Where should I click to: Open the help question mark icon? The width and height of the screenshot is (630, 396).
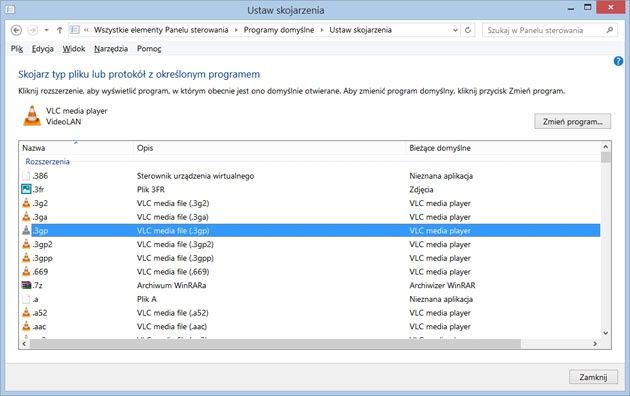pos(618,61)
